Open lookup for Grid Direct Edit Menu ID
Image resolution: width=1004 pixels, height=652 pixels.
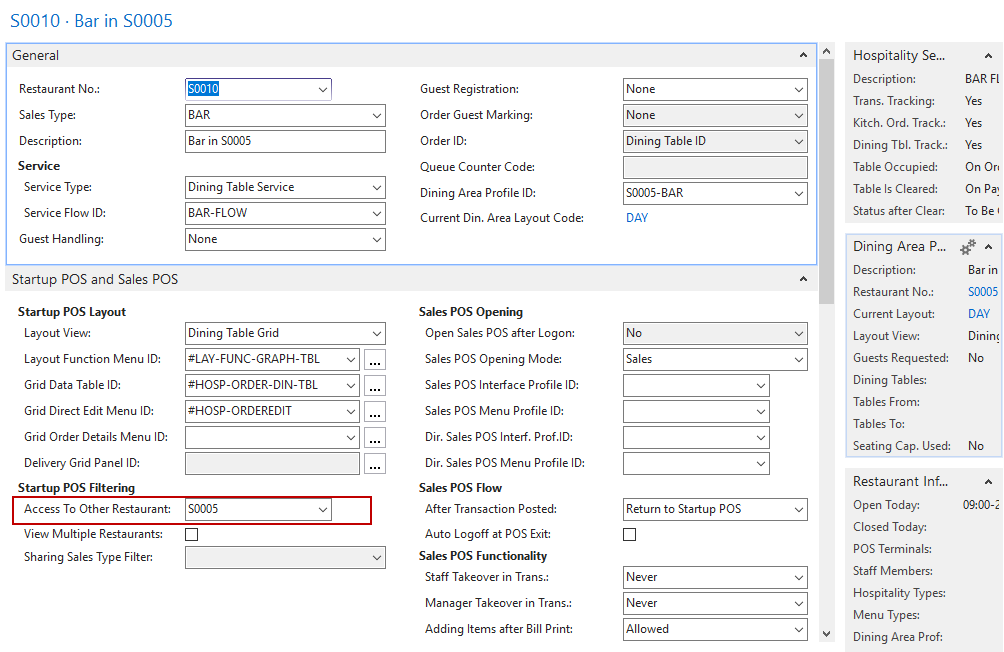(375, 411)
